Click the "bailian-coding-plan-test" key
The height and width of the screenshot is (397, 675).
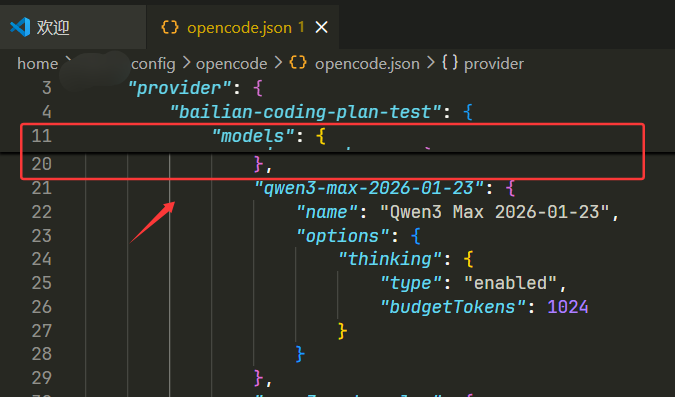click(305, 112)
